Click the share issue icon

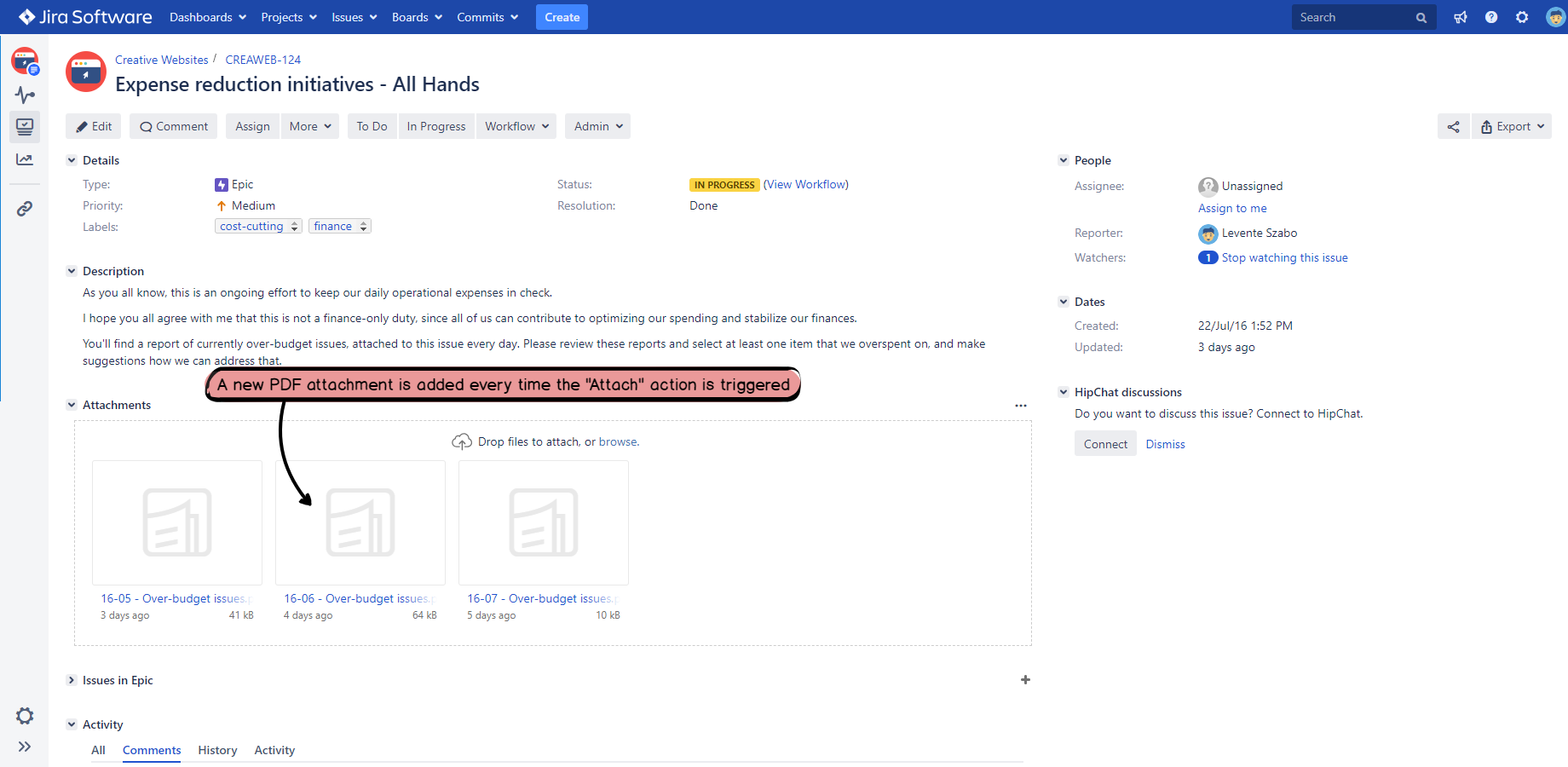coord(1454,127)
